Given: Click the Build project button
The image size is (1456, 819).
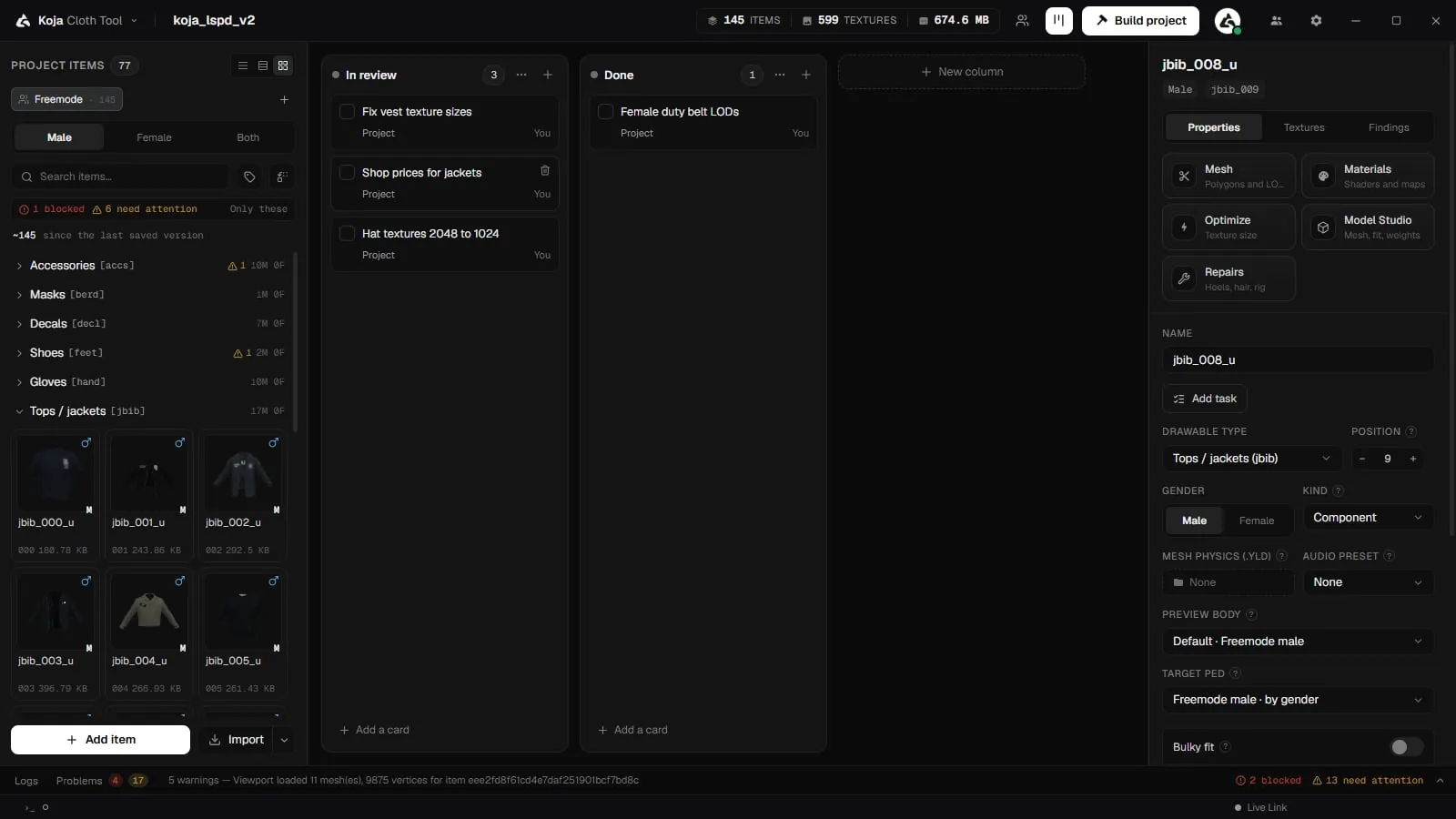Looking at the screenshot, I should click(x=1140, y=20).
